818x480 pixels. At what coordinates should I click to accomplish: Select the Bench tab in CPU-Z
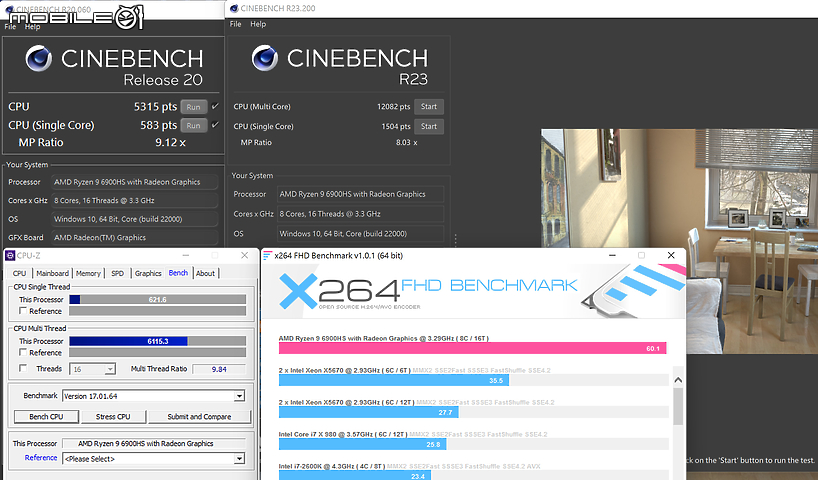click(x=178, y=273)
